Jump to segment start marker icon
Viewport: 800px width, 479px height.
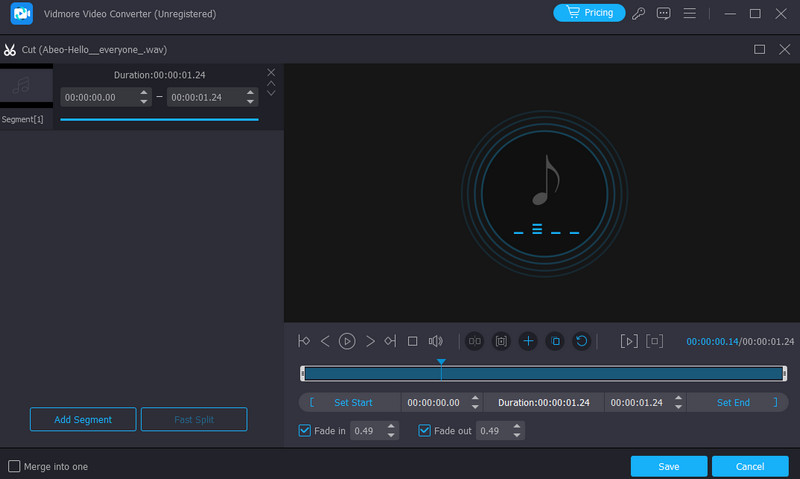pyautogui.click(x=304, y=341)
